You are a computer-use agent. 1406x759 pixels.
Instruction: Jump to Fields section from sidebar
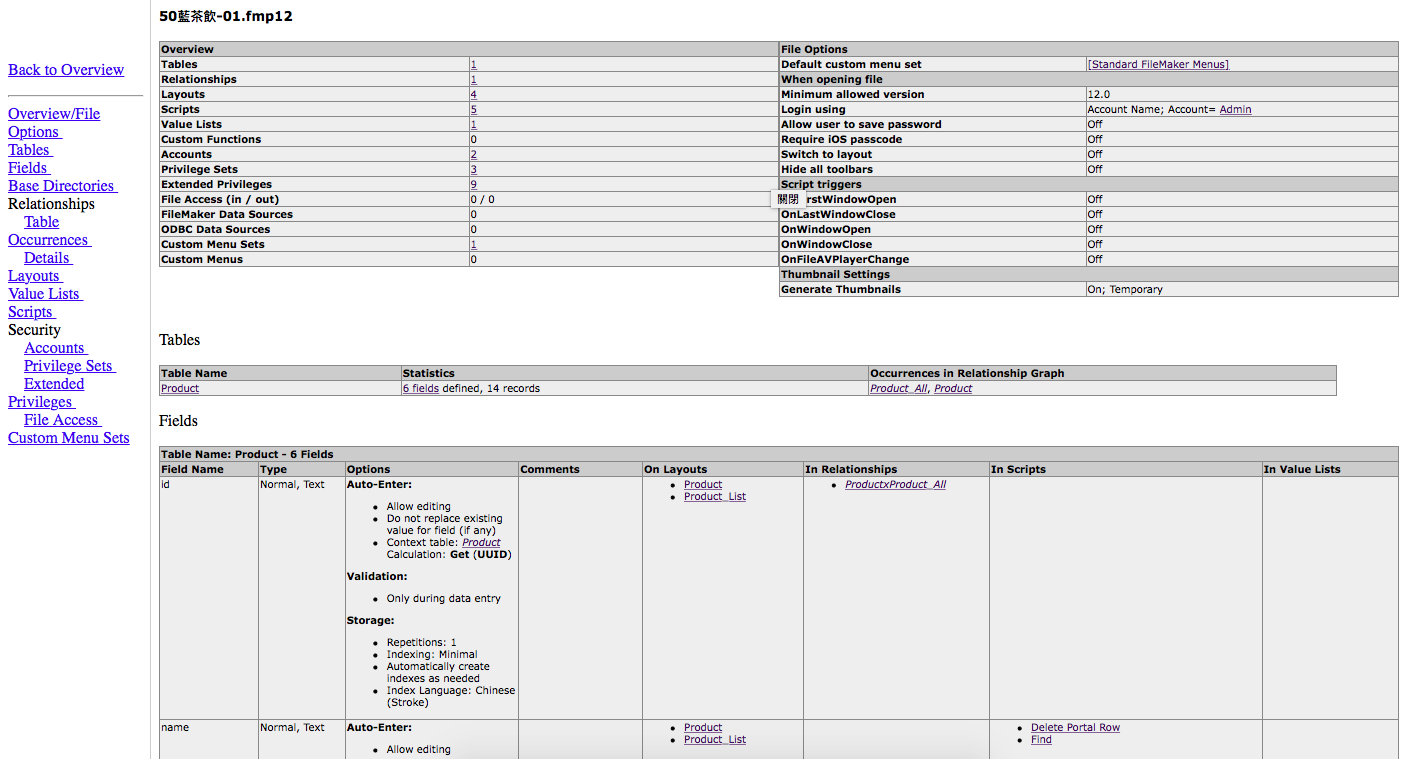coord(29,168)
